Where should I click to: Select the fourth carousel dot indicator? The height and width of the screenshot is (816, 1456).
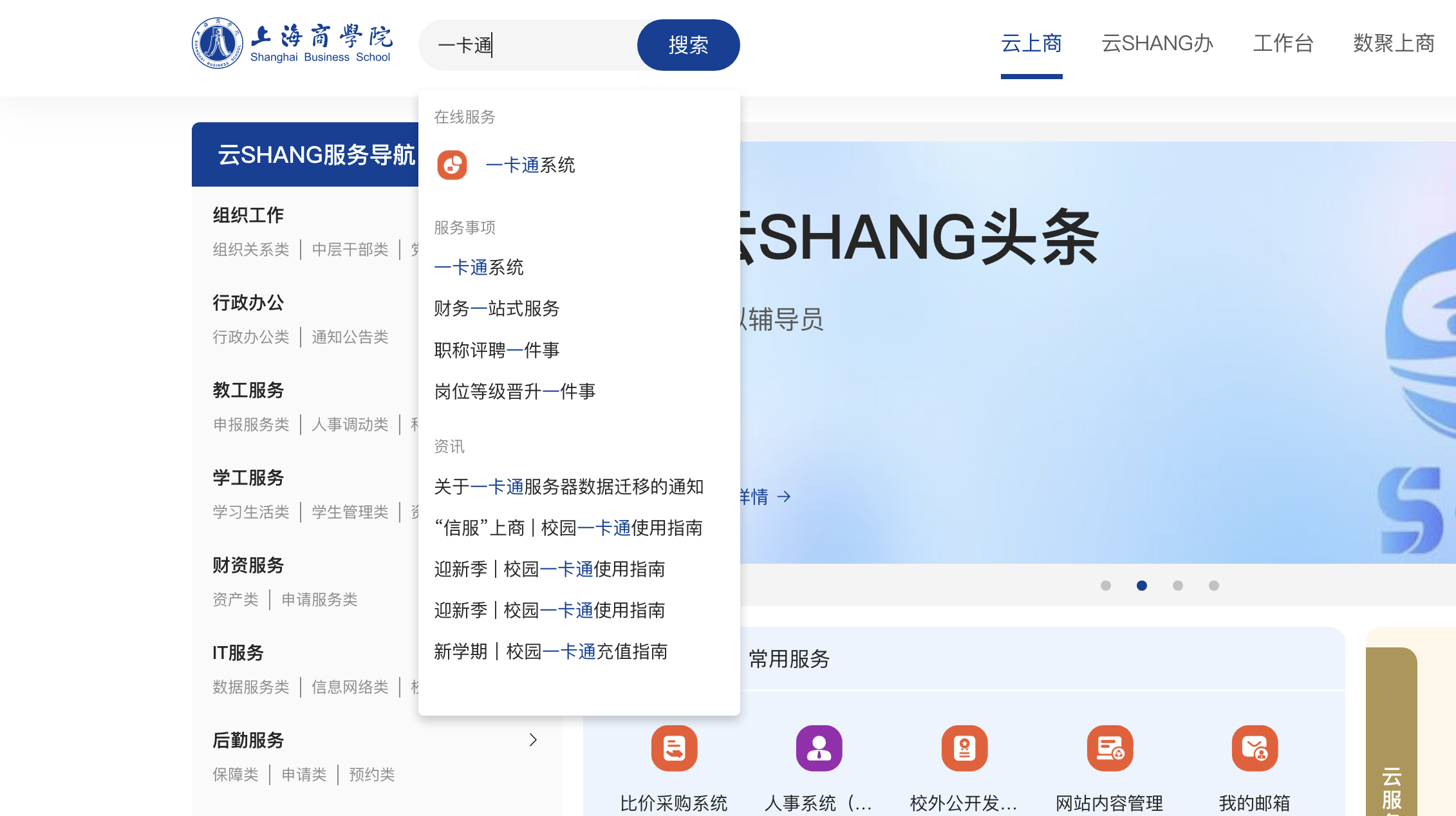click(x=1214, y=586)
